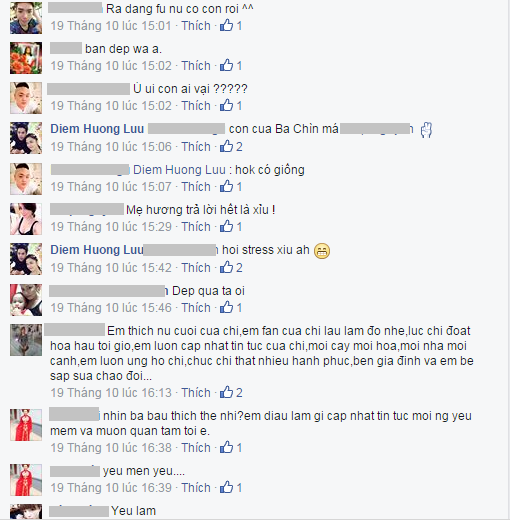Click thumbs-up icon on 'hoi stress xiu ah' comment
Image resolution: width=510 pixels, height=520 pixels.
click(x=226, y=267)
